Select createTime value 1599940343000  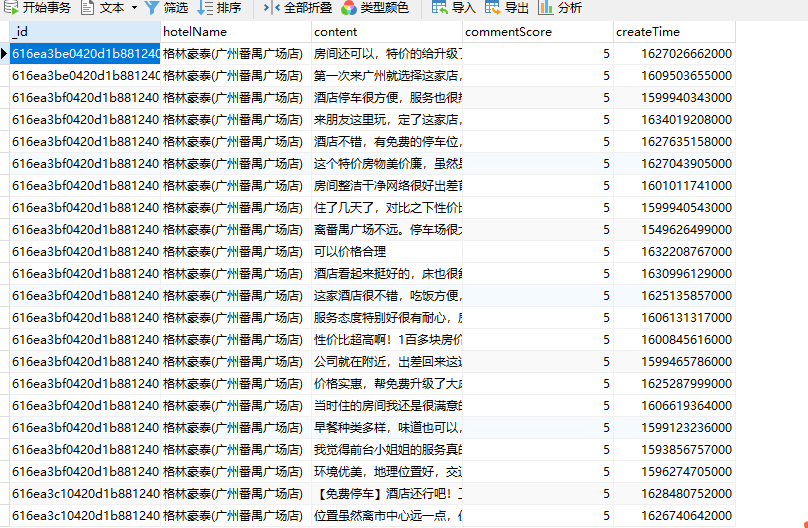point(675,98)
